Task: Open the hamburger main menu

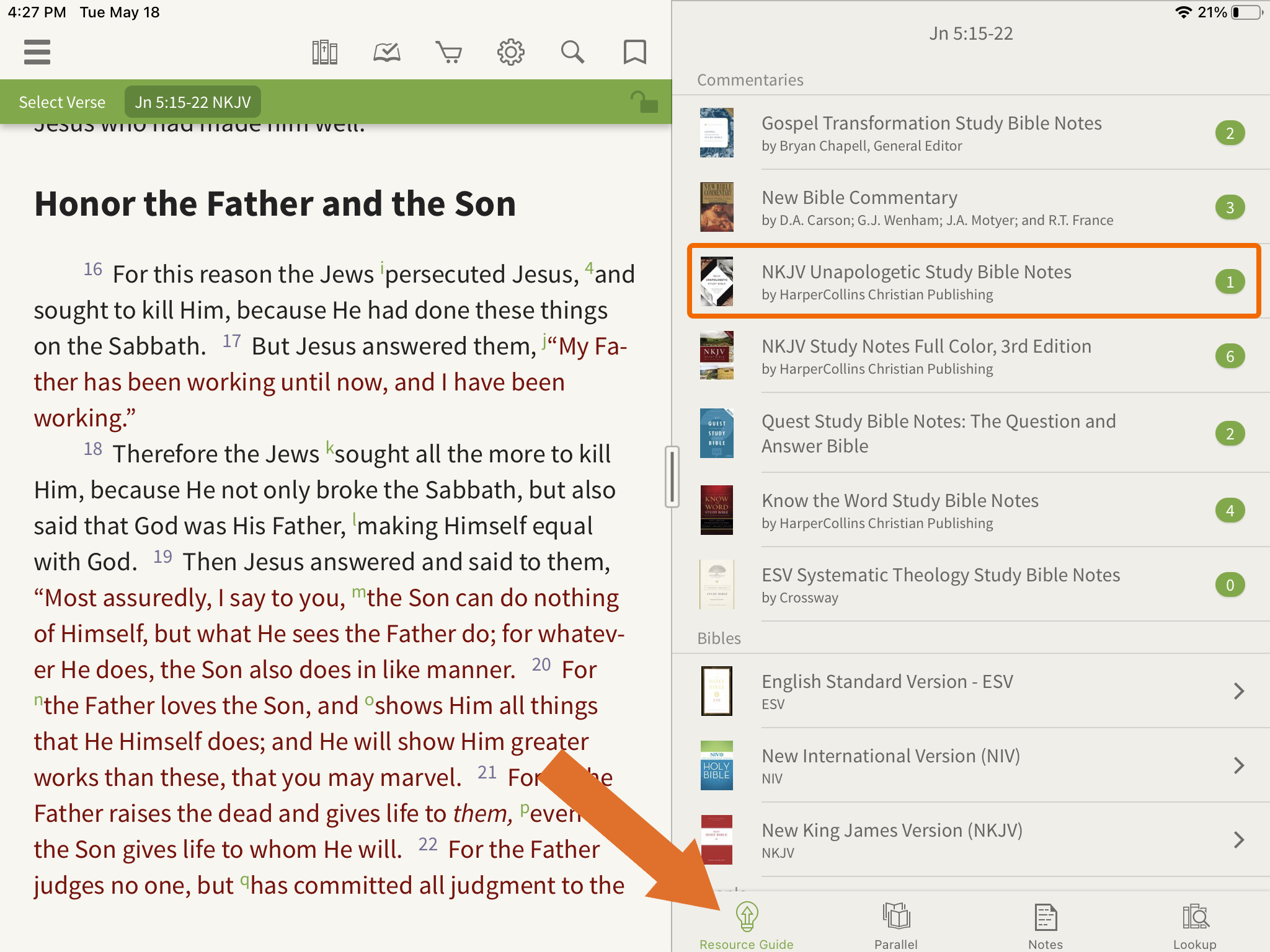Action: [x=37, y=52]
